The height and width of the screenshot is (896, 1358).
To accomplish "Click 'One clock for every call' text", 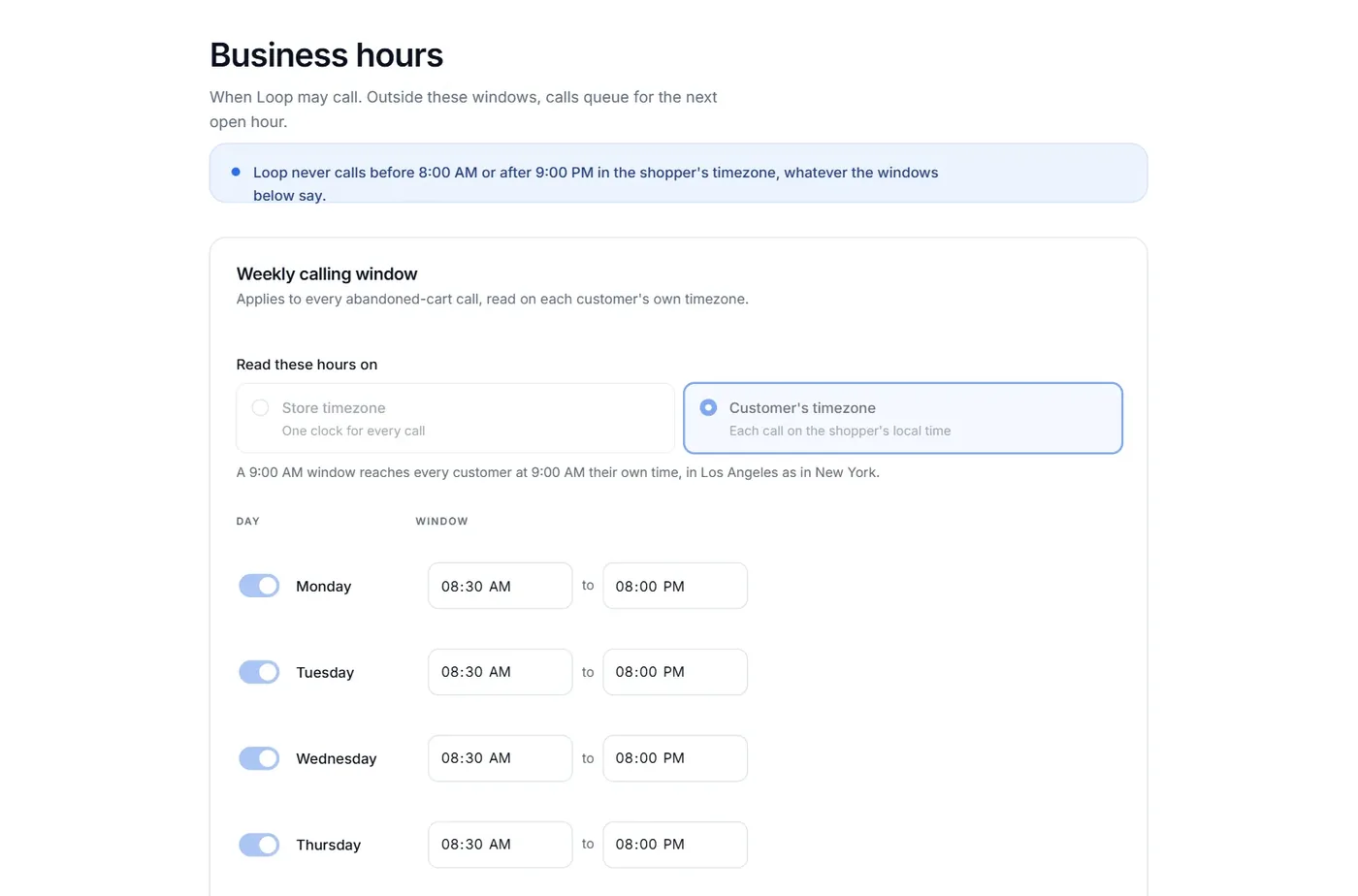I will 353,431.
